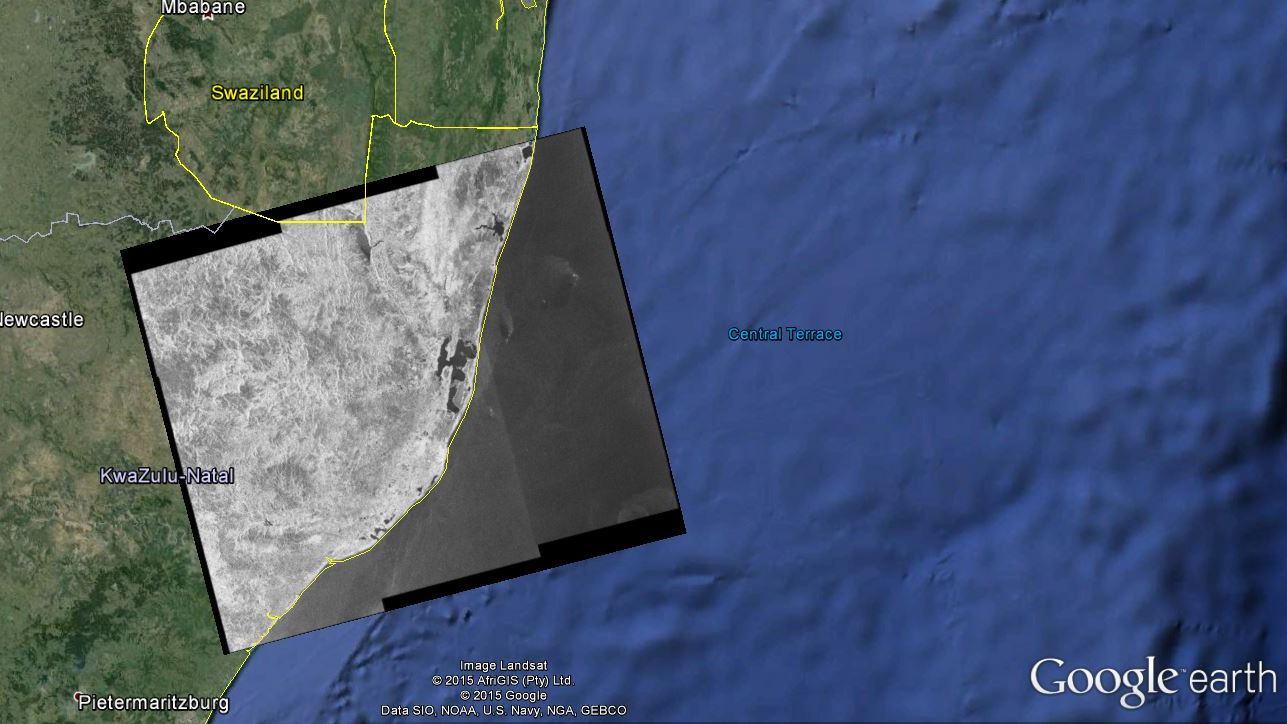This screenshot has width=1287, height=724.
Task: Click the 2015 AfriGIS copyright text
Action: (503, 681)
